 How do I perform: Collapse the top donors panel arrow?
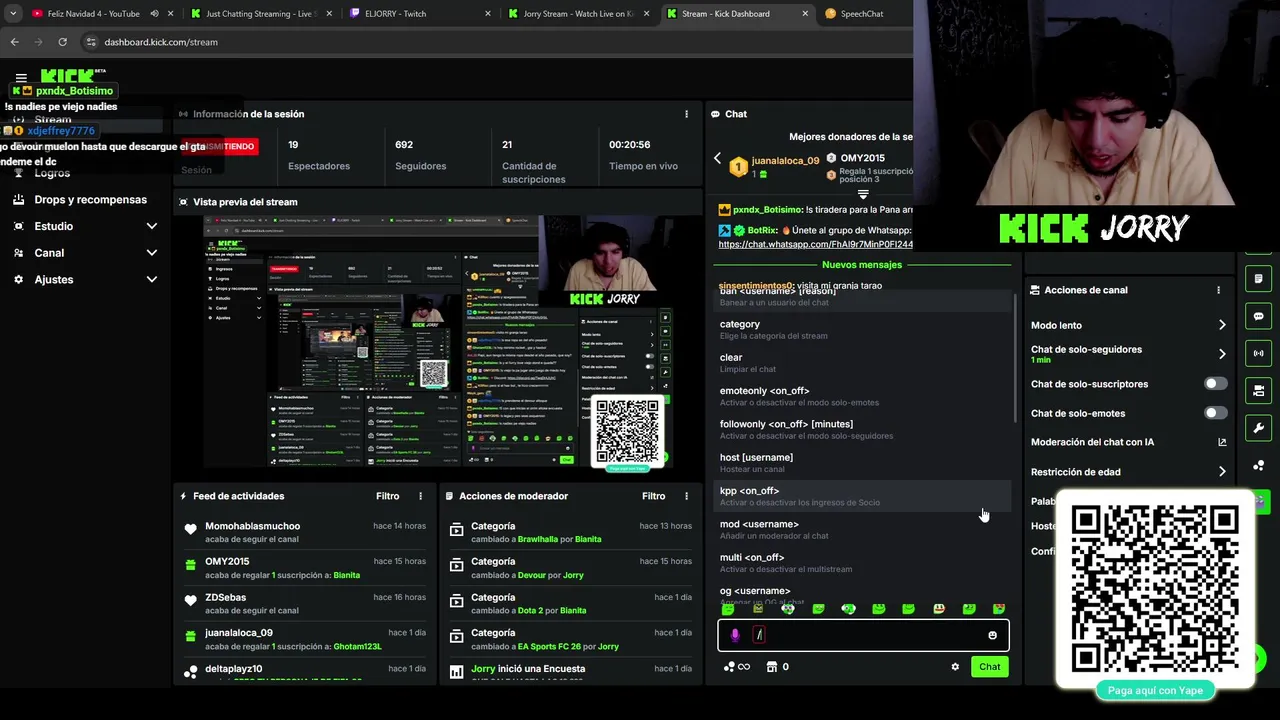(863, 194)
